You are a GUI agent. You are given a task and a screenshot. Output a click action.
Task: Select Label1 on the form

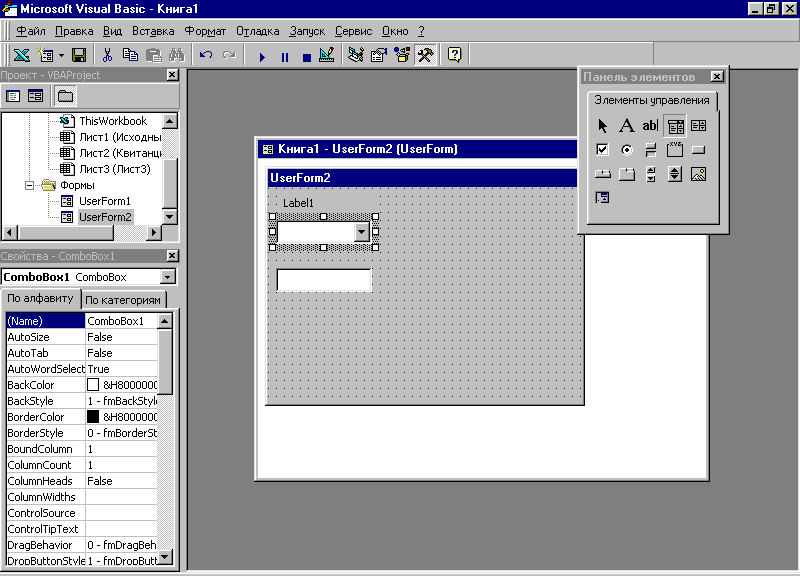click(x=298, y=203)
